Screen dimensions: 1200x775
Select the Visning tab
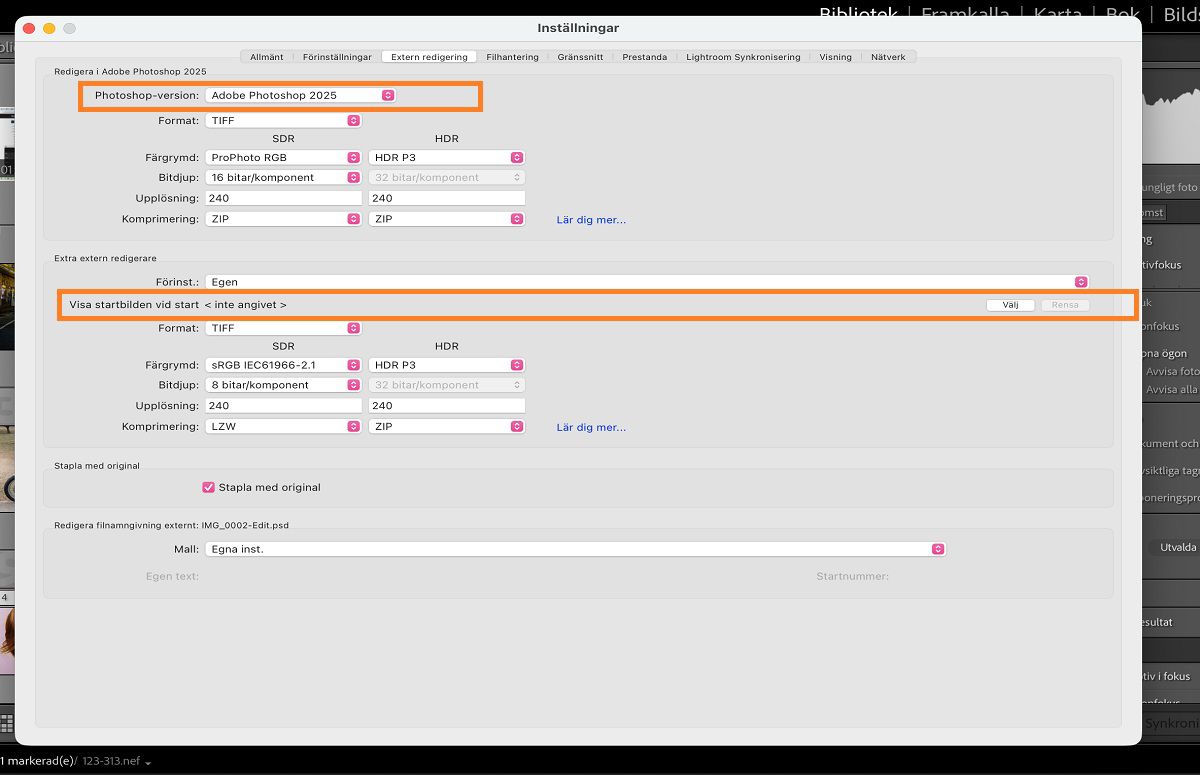coord(835,57)
